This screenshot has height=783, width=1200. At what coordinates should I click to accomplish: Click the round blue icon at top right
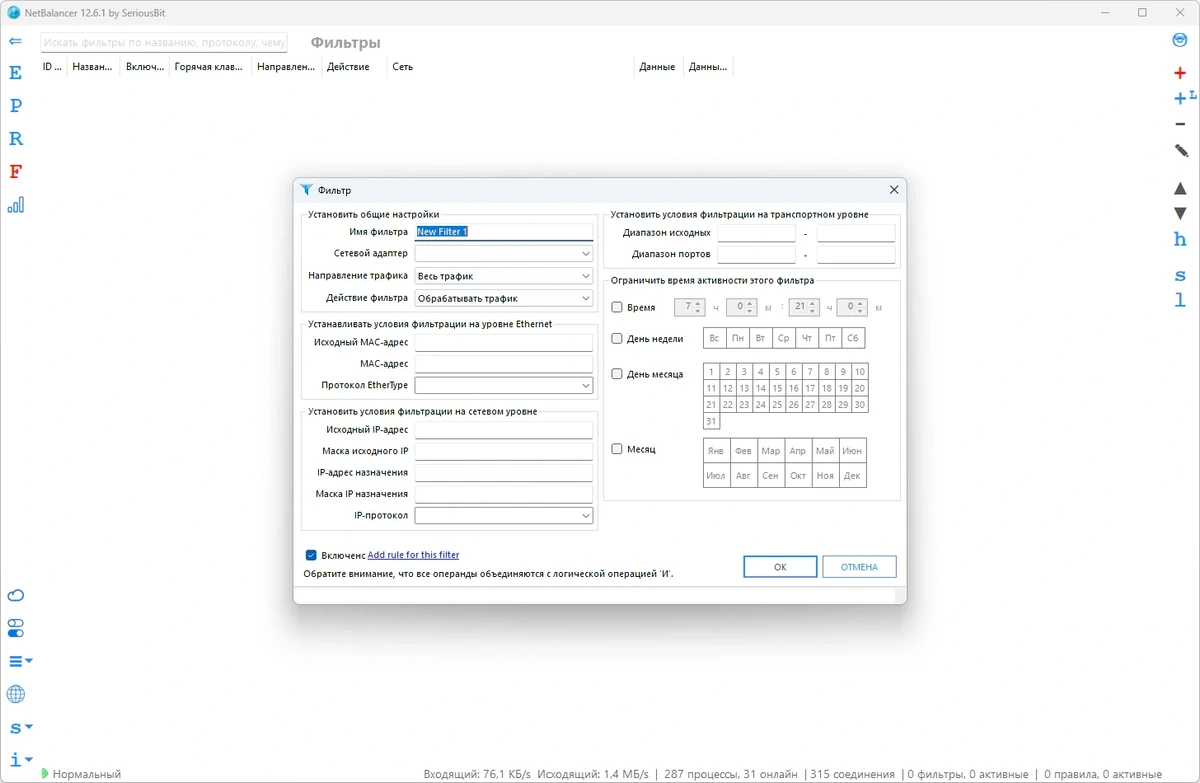coord(1180,41)
